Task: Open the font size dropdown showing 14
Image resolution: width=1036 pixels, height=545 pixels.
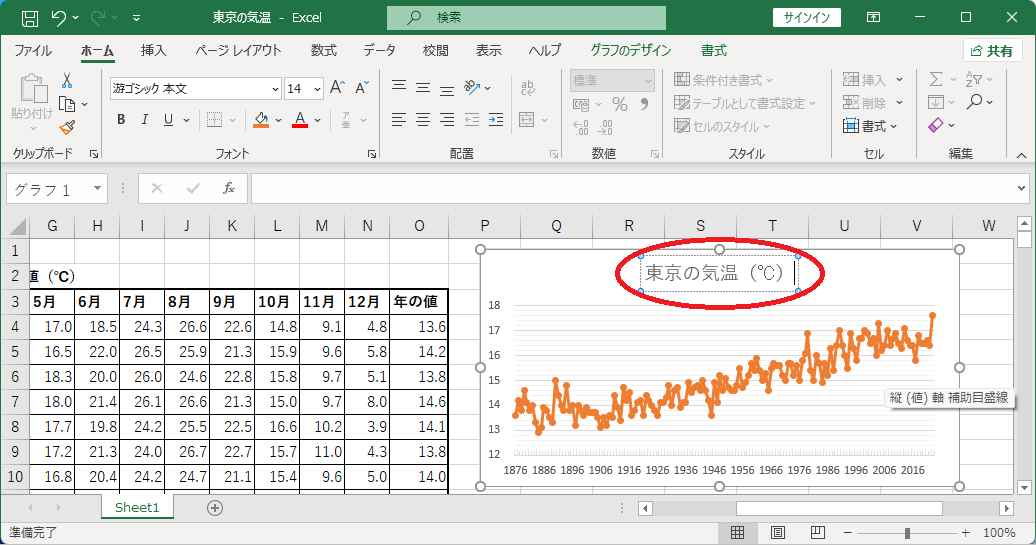Action: pyautogui.click(x=318, y=89)
